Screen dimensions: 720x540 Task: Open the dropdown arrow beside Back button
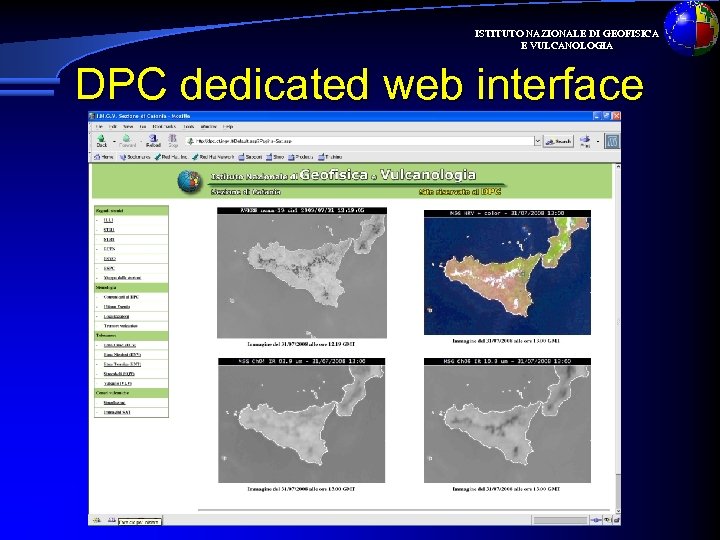coord(113,141)
